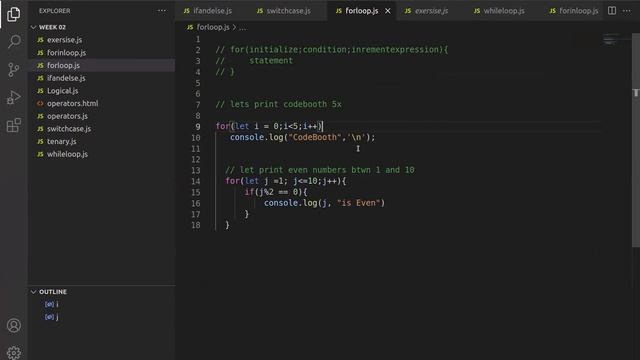Switch to the ifandelse.js tab

pos(208,11)
